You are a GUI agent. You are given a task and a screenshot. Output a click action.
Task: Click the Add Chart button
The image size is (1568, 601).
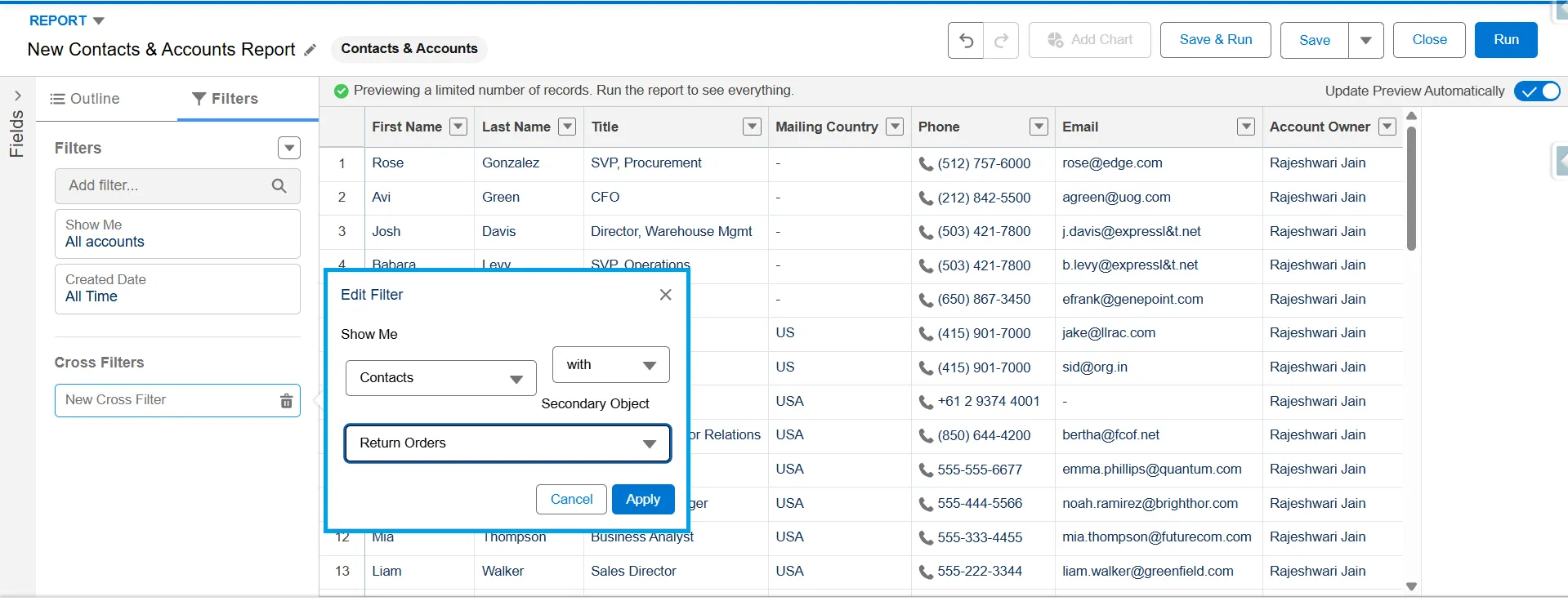click(x=1090, y=40)
